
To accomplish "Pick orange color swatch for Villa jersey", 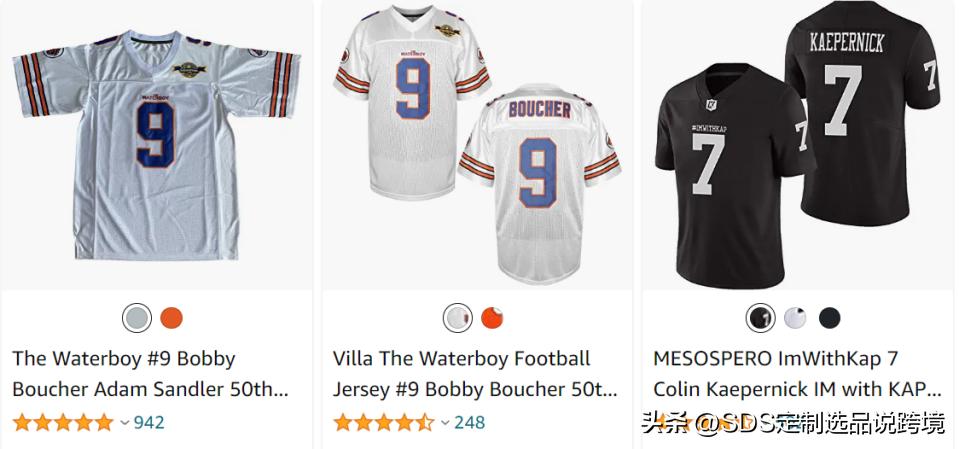I will (x=492, y=318).
